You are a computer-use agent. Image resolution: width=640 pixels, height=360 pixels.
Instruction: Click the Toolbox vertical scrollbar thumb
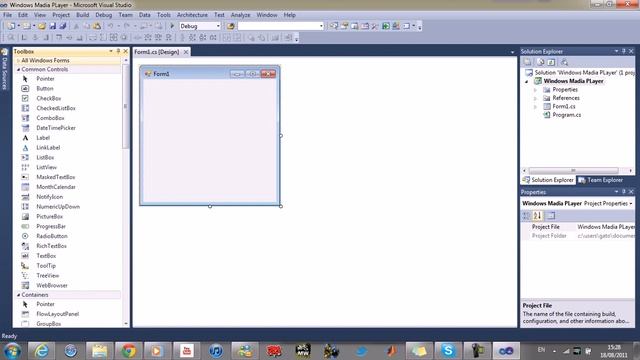point(125,107)
